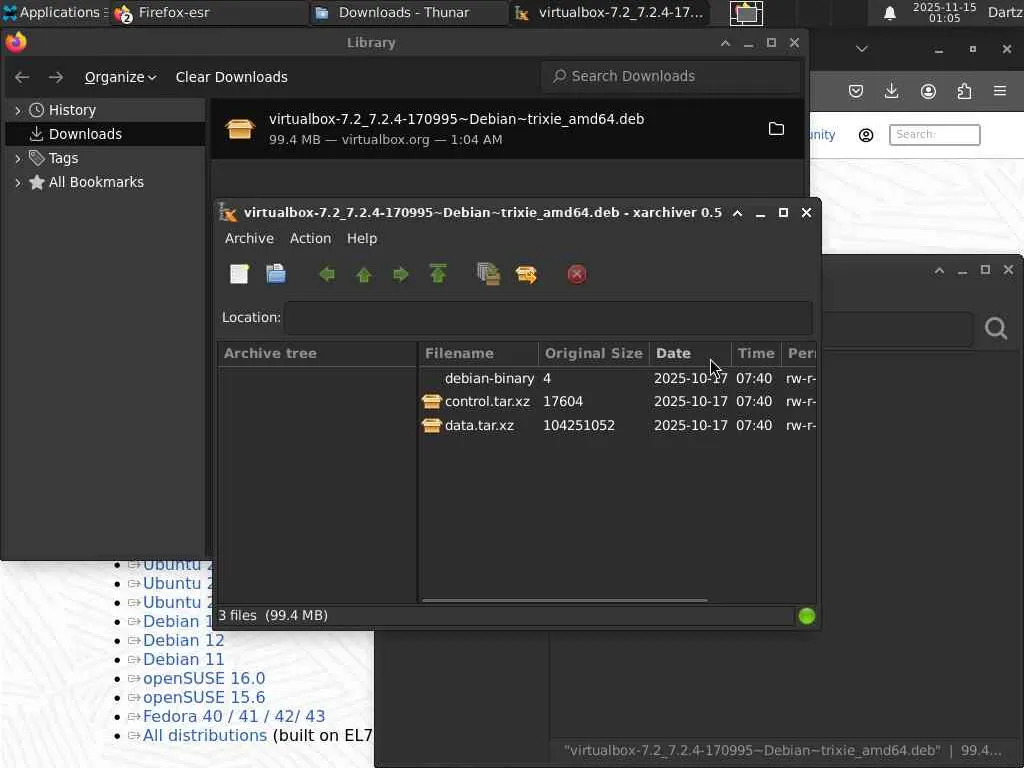Click the green status indicator in xarchiver
Image resolution: width=1024 pixels, height=768 pixels.
click(x=807, y=616)
